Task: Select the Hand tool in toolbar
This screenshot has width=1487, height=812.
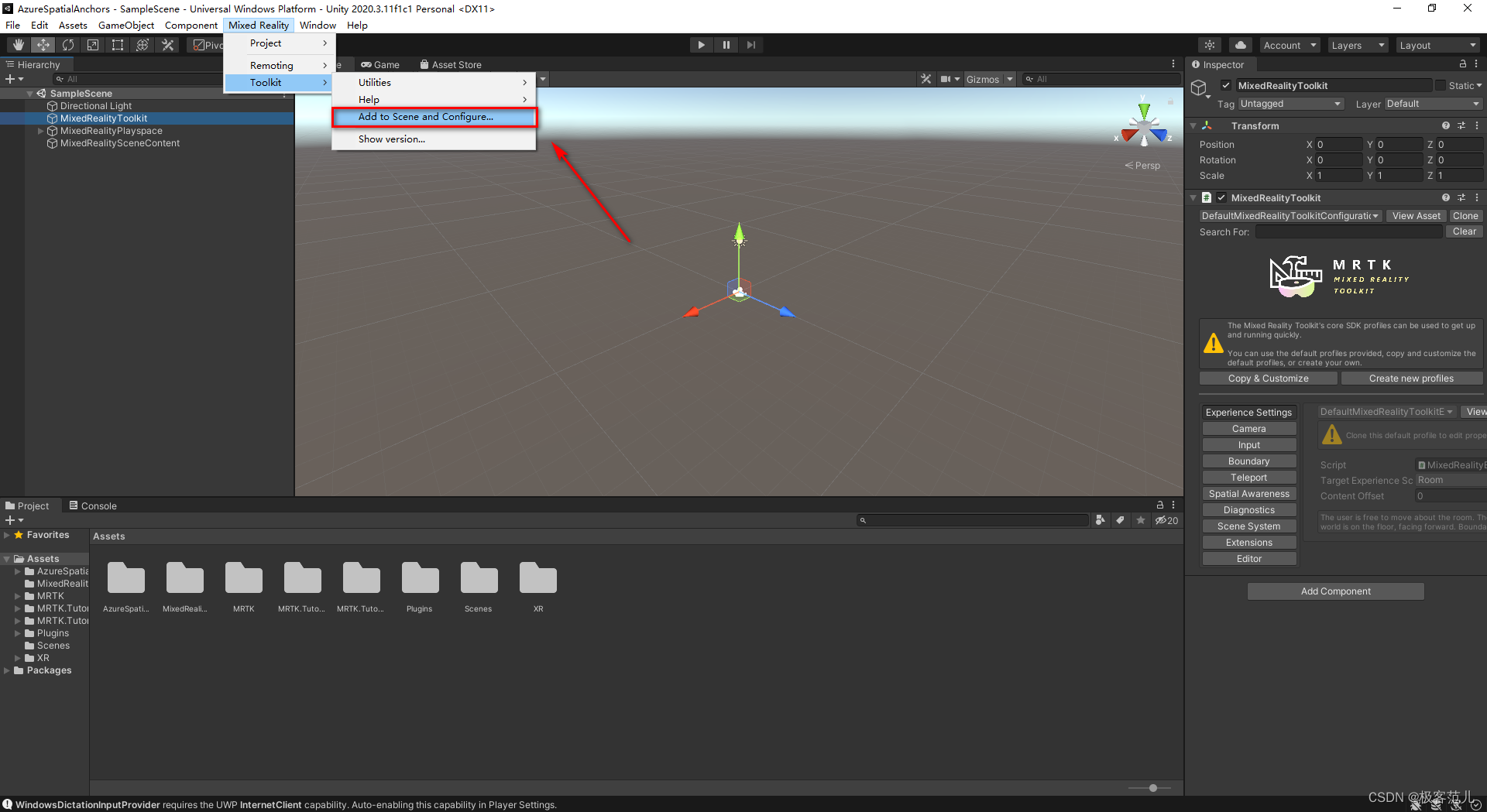Action: point(19,45)
